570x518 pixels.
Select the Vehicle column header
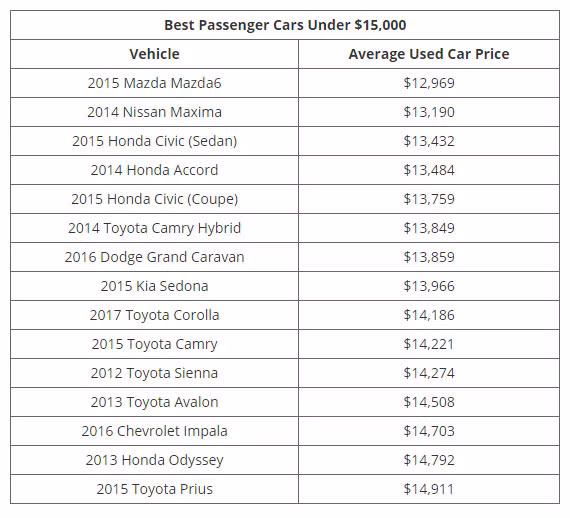tap(154, 54)
